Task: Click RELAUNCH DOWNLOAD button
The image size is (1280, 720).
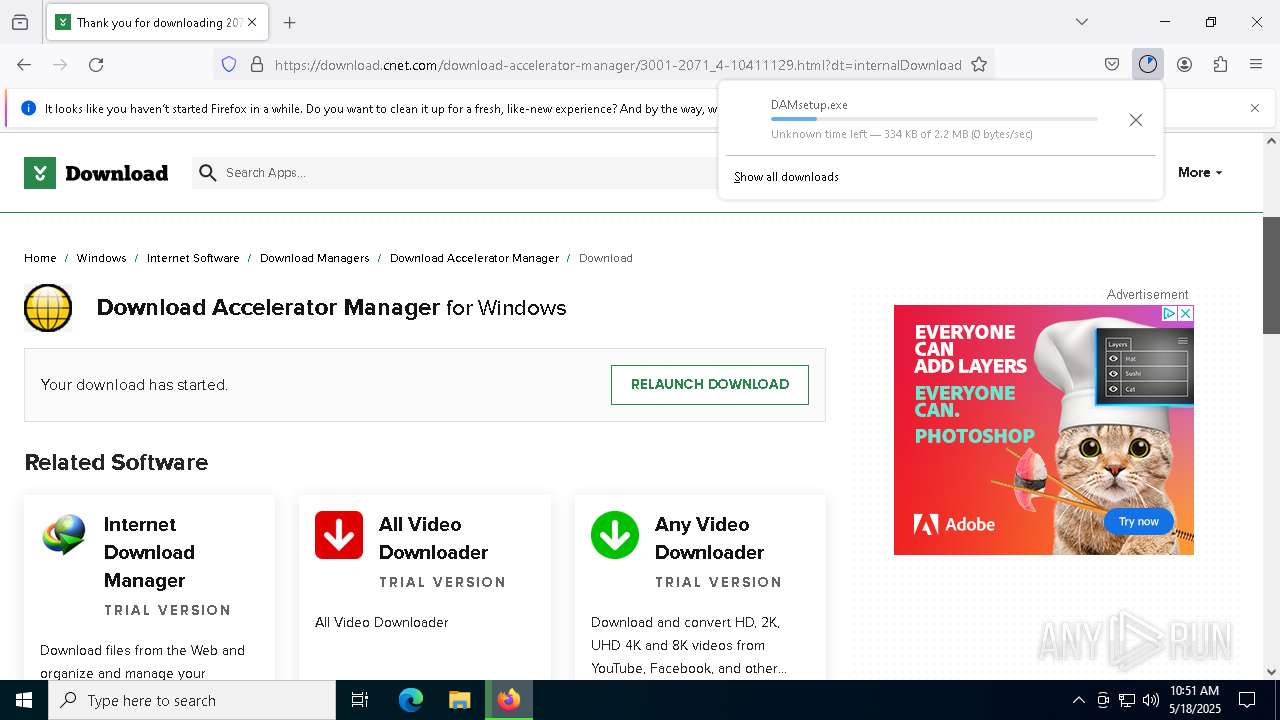Action: [709, 385]
